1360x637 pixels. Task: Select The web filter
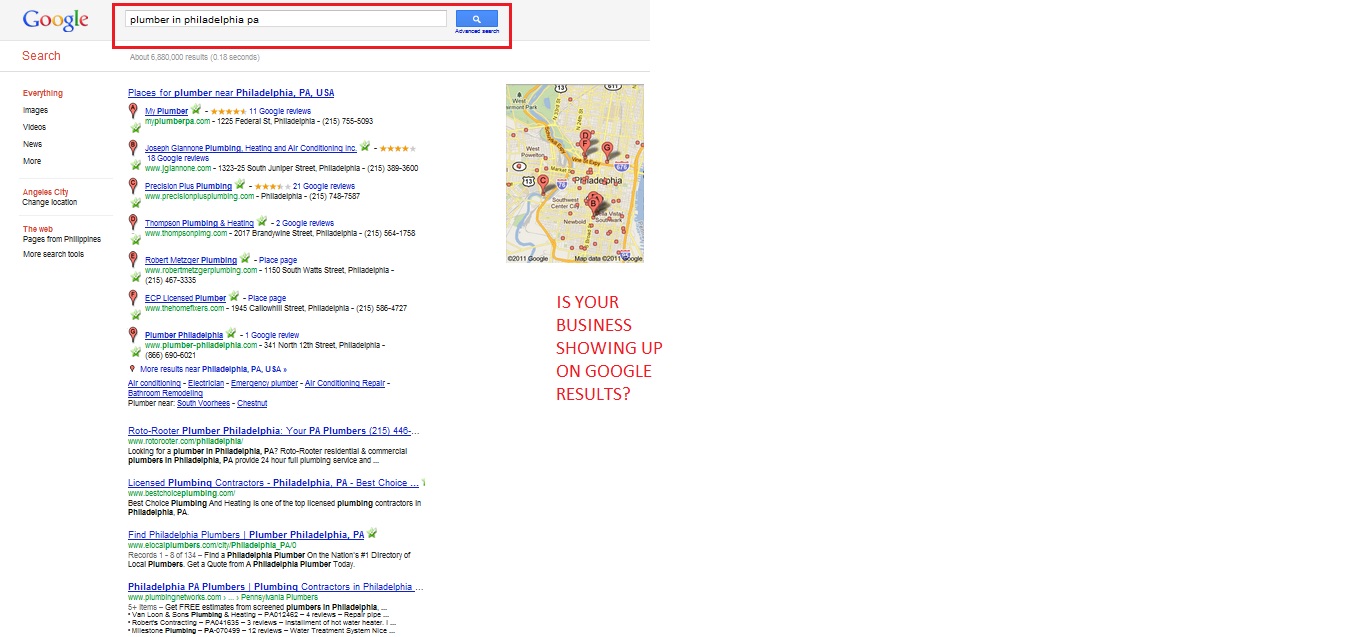click(38, 229)
